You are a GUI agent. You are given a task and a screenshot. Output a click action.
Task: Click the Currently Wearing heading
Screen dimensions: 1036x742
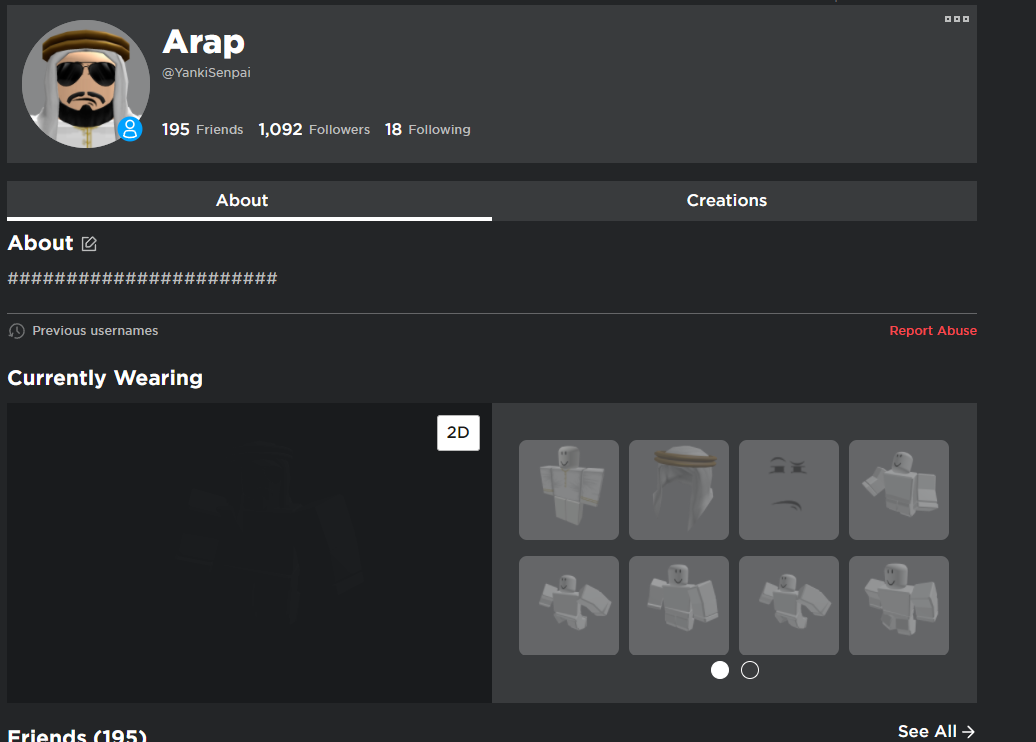pyautogui.click(x=105, y=378)
